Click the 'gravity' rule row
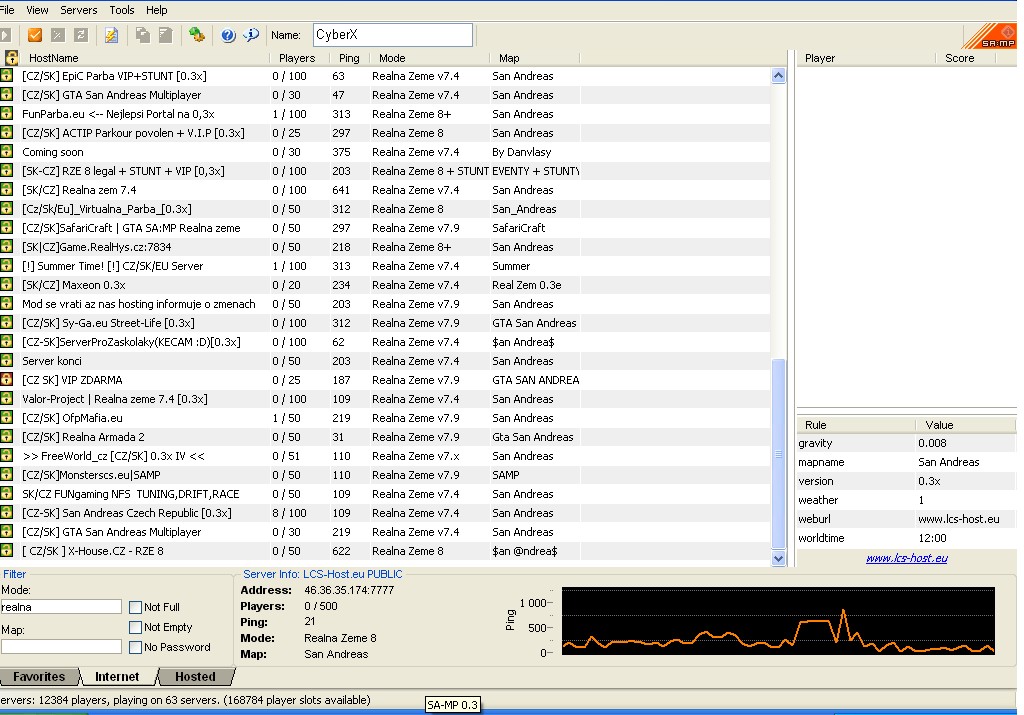This screenshot has width=1024, height=715. point(906,443)
